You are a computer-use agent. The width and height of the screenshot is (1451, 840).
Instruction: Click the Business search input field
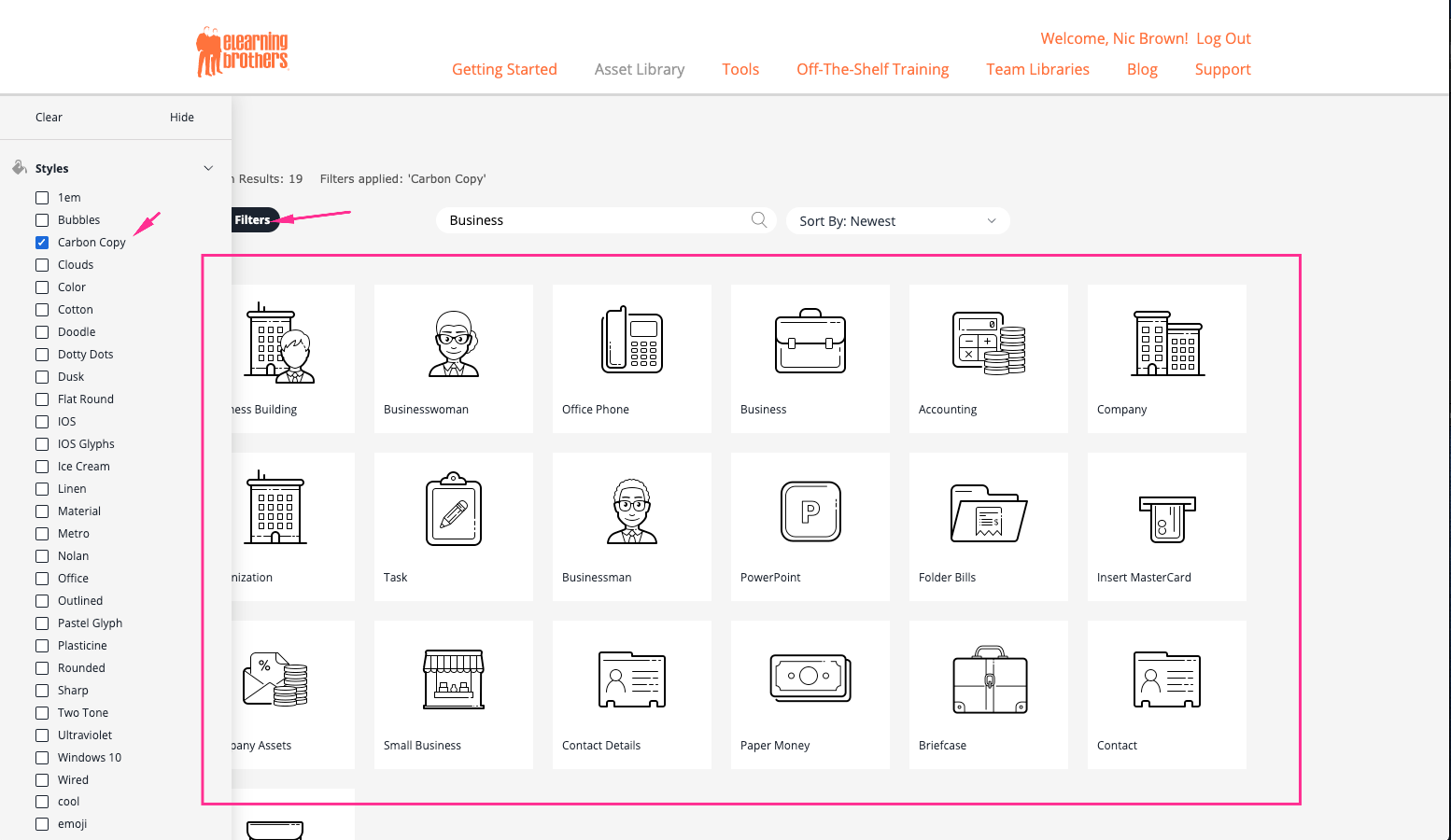tap(593, 220)
